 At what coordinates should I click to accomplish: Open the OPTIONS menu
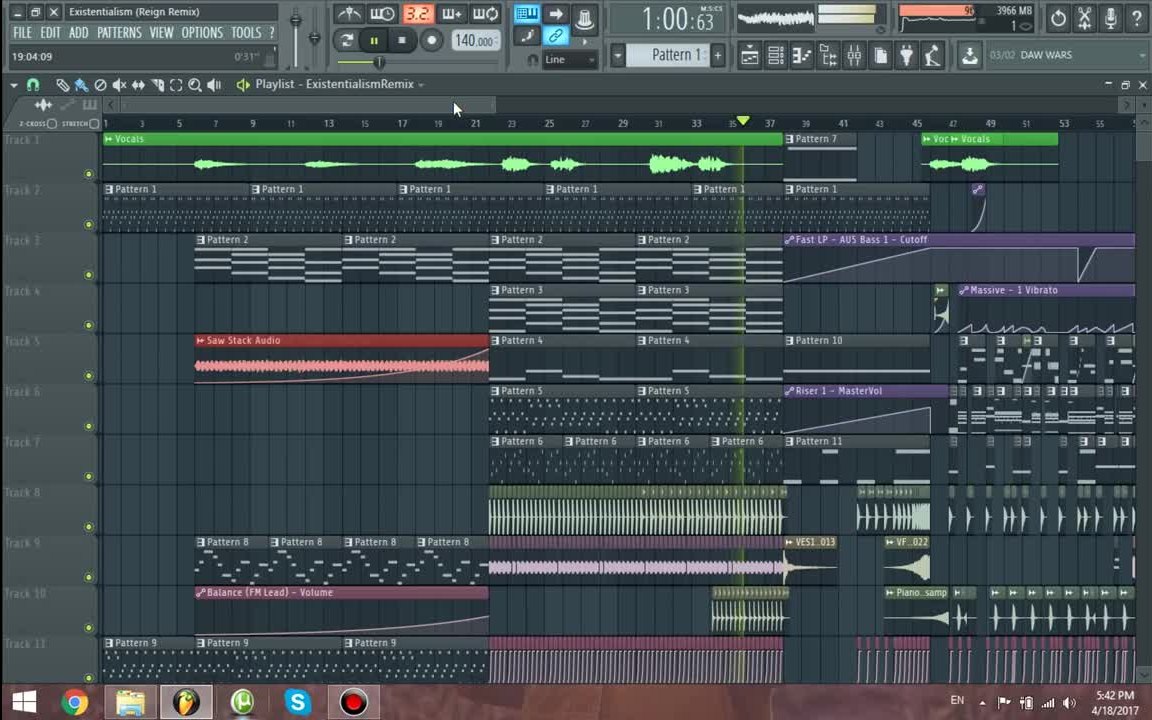(201, 33)
